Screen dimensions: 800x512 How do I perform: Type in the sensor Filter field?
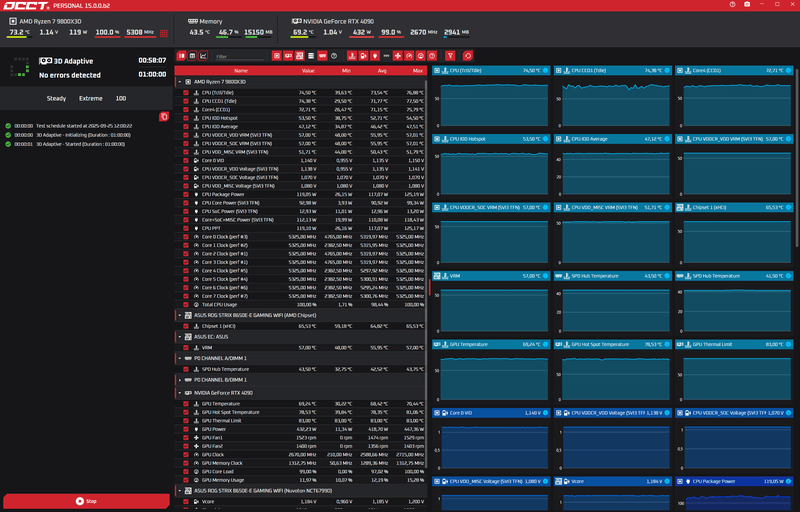(240, 56)
